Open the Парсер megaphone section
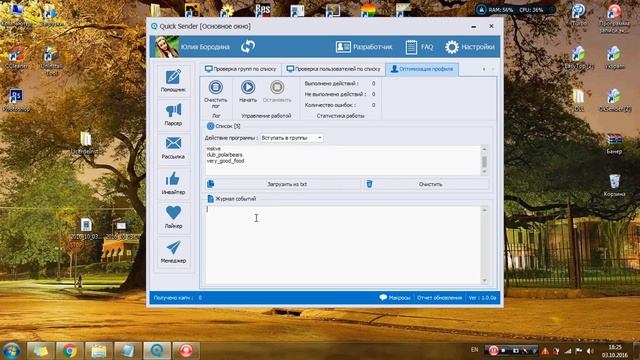Image resolution: width=640 pixels, height=360 pixels. point(173,114)
